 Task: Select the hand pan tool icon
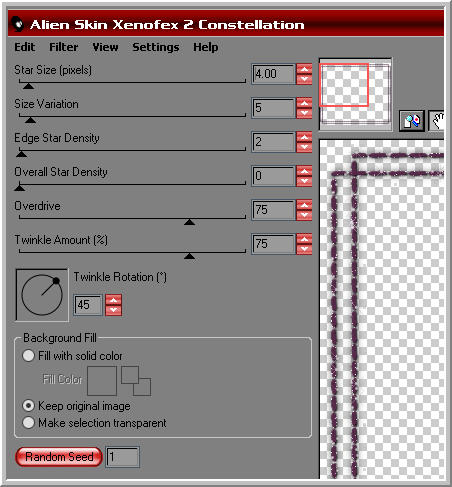click(437, 121)
